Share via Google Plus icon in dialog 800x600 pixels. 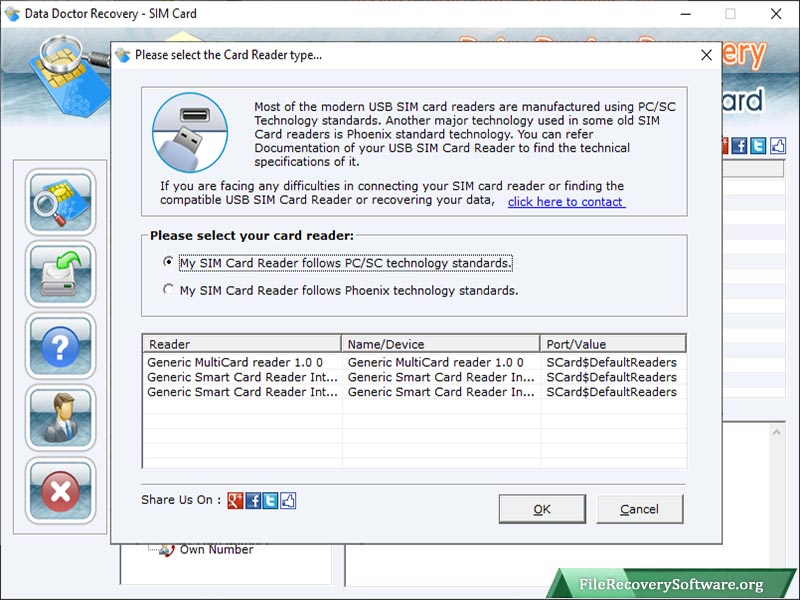(235, 501)
